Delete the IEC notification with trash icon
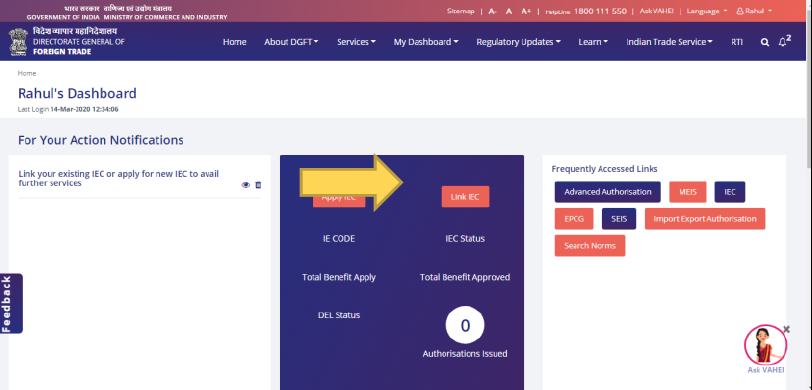This screenshot has width=812, height=390. [258, 185]
